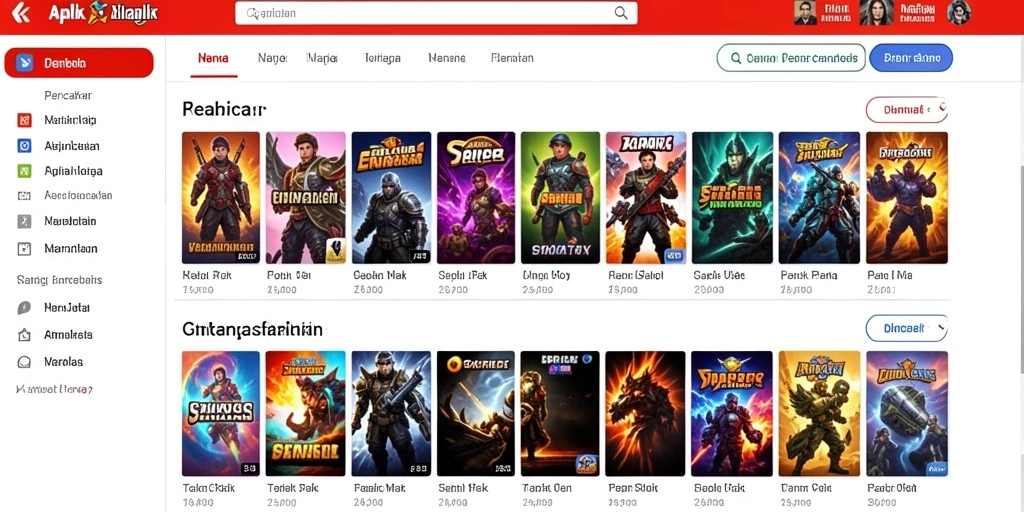Click the blue square sidebar icon
This screenshot has height=512, width=1024.
[x=24, y=146]
